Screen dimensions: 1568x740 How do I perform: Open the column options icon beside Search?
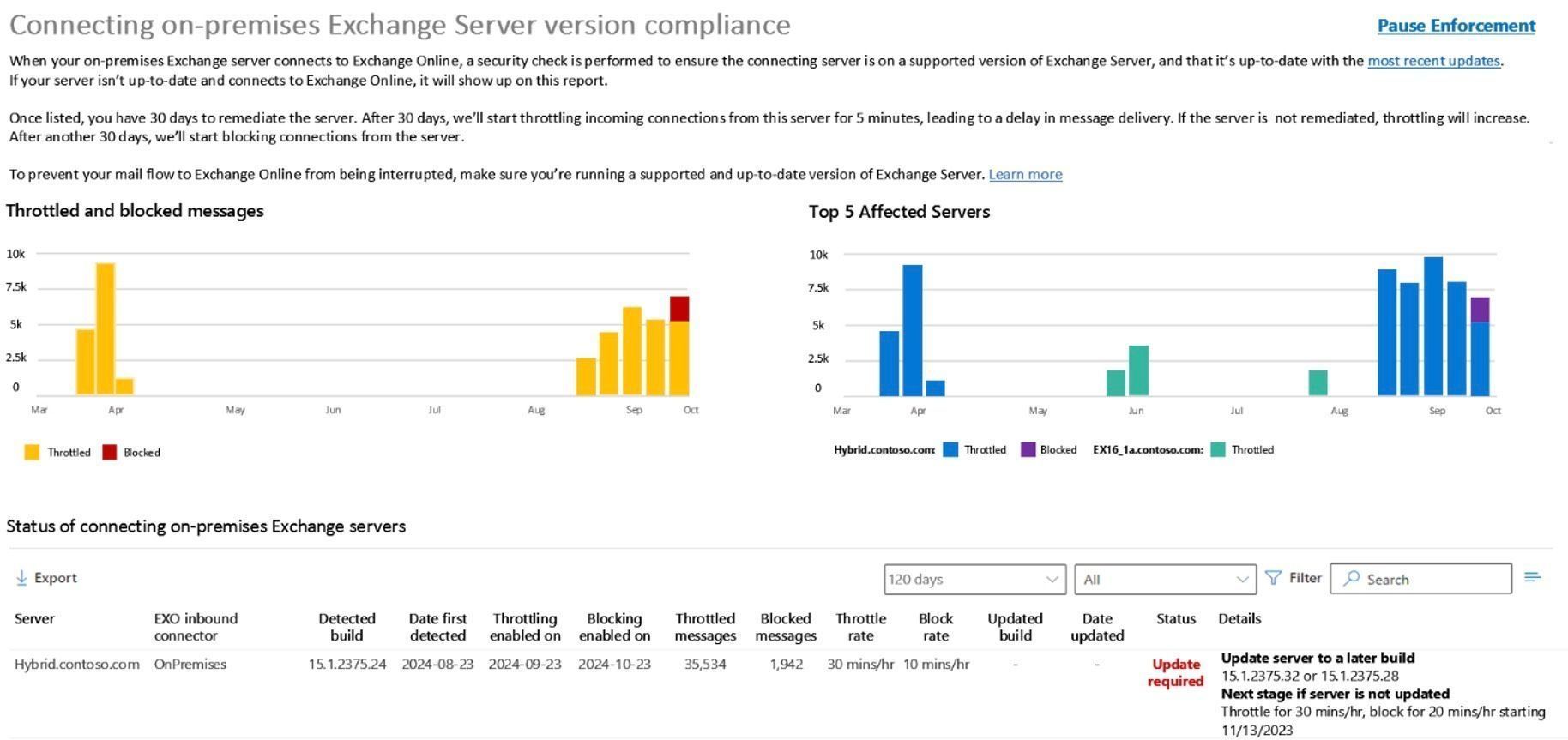point(1532,578)
